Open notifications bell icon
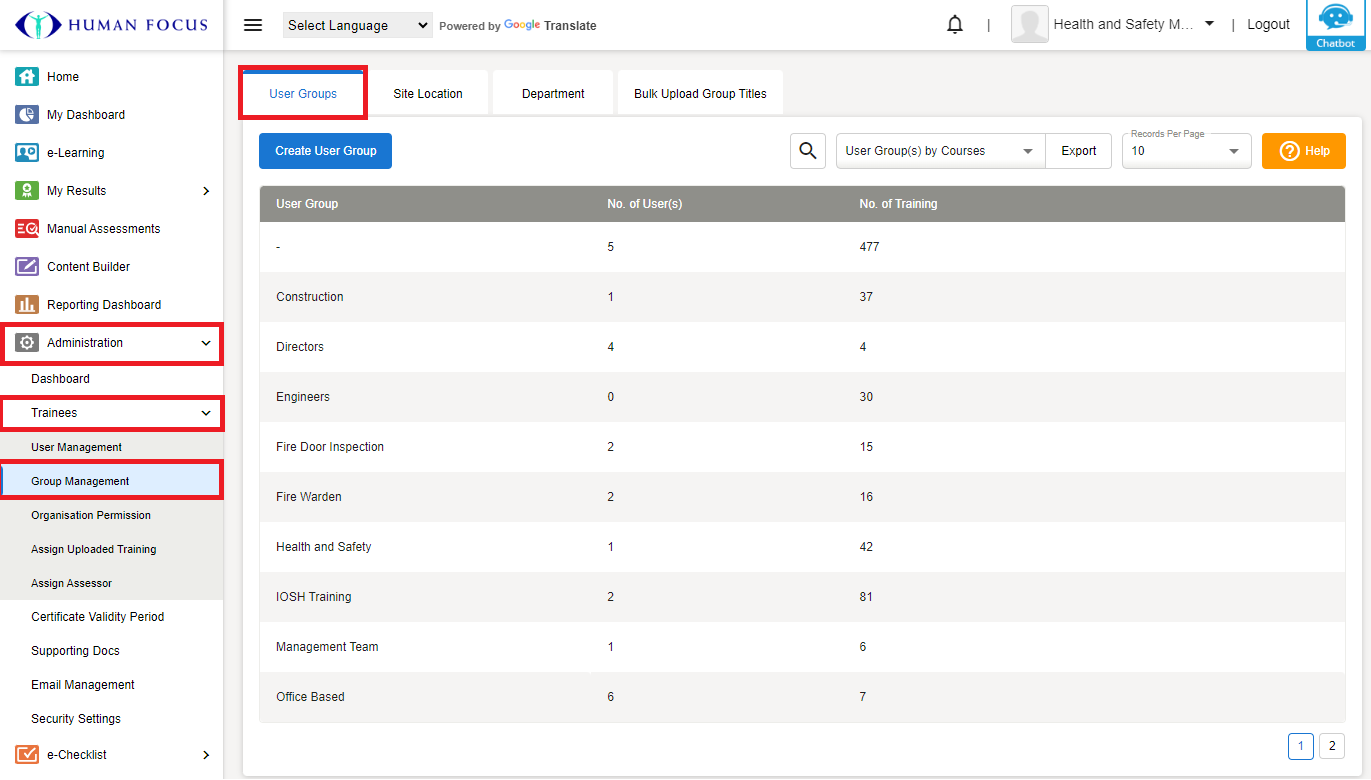This screenshot has width=1371, height=780. point(955,25)
